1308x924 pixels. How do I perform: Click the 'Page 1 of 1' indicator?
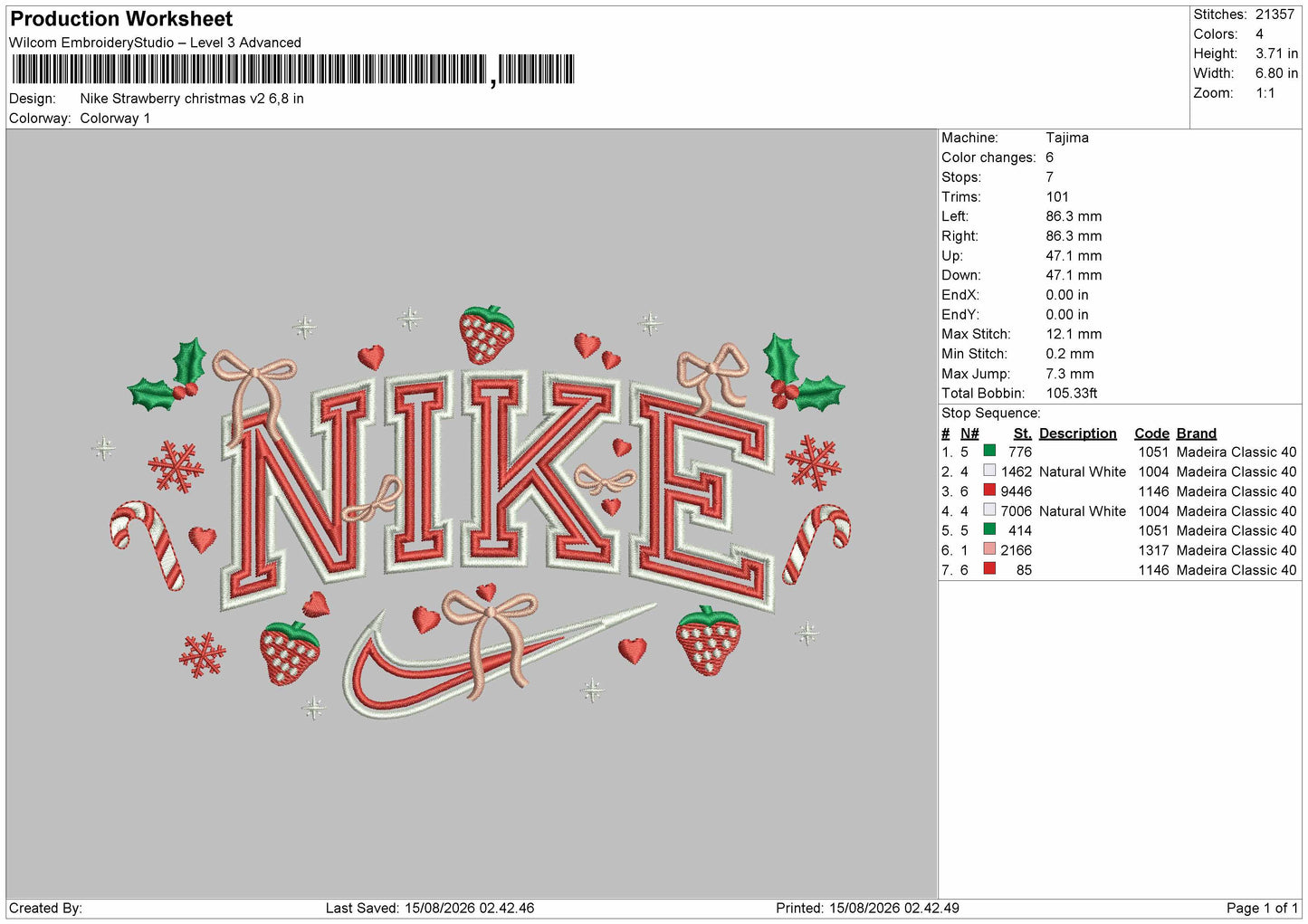tap(1262, 908)
